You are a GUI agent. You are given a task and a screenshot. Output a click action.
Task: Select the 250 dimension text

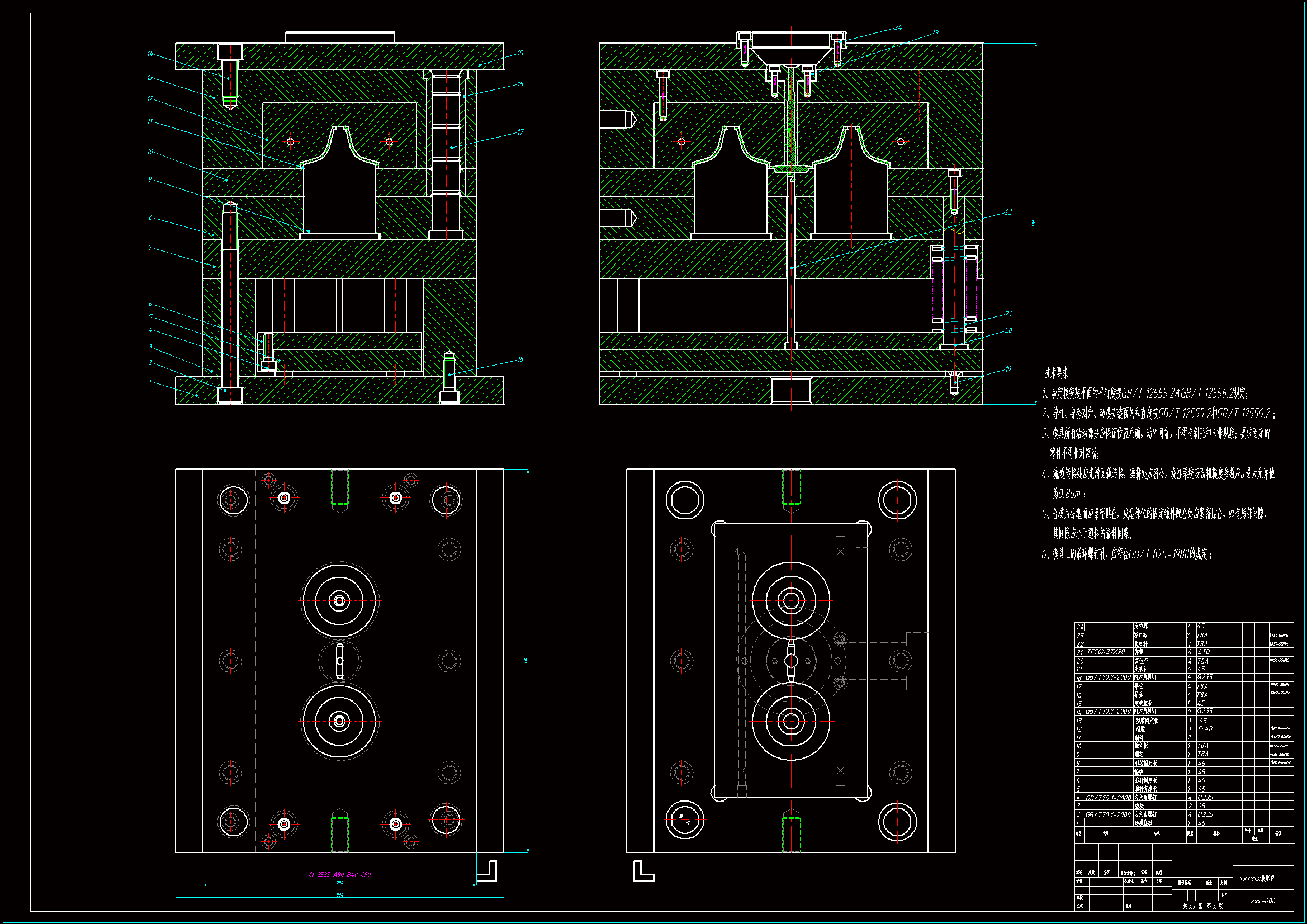pos(340,883)
